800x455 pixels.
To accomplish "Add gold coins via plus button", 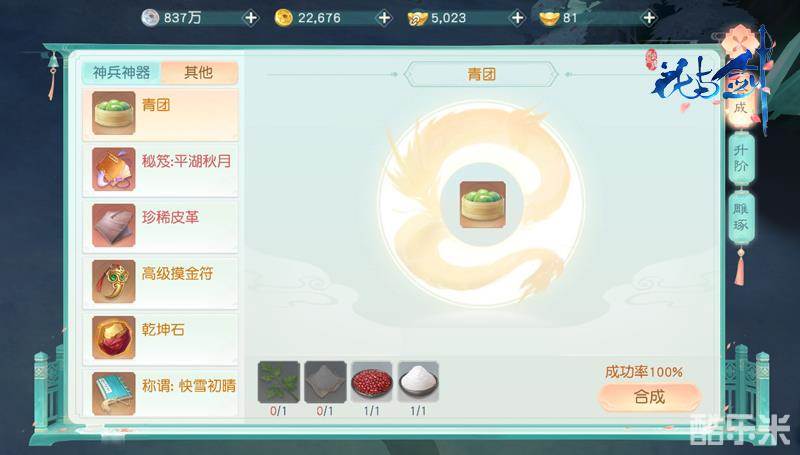I will pyautogui.click(x=384, y=18).
